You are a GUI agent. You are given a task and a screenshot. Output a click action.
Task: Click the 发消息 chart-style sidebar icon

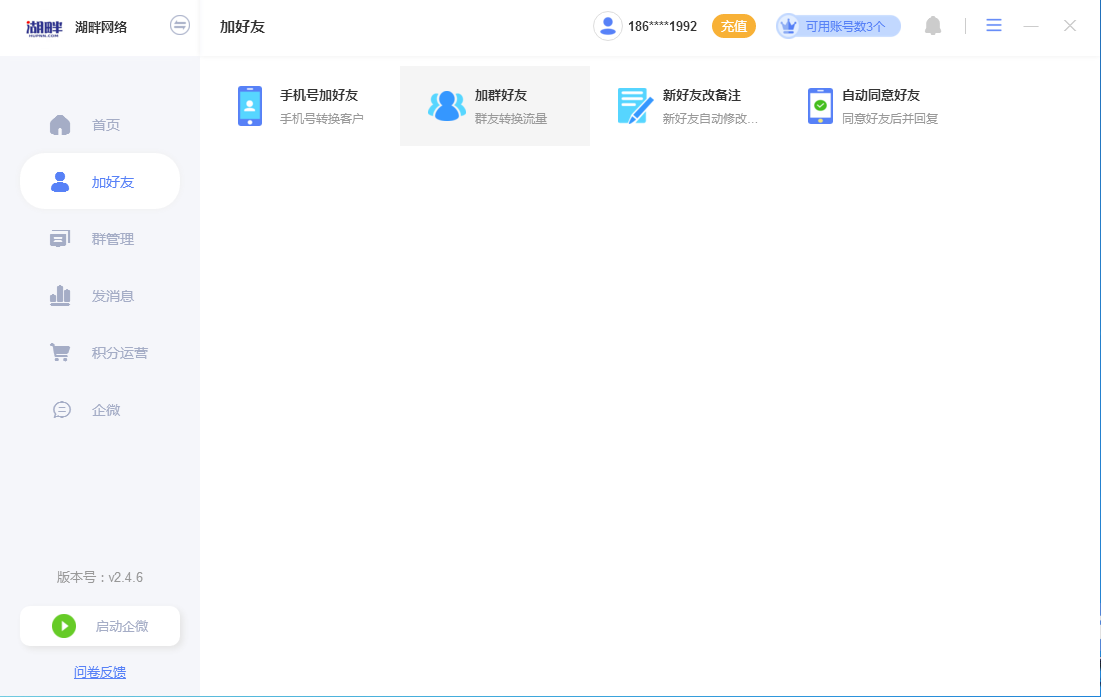click(60, 295)
